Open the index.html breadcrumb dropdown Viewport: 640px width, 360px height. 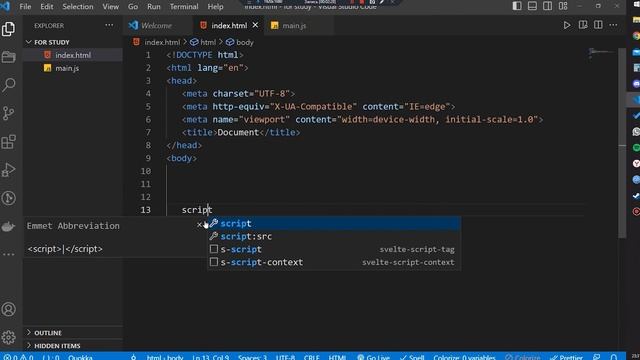point(157,42)
